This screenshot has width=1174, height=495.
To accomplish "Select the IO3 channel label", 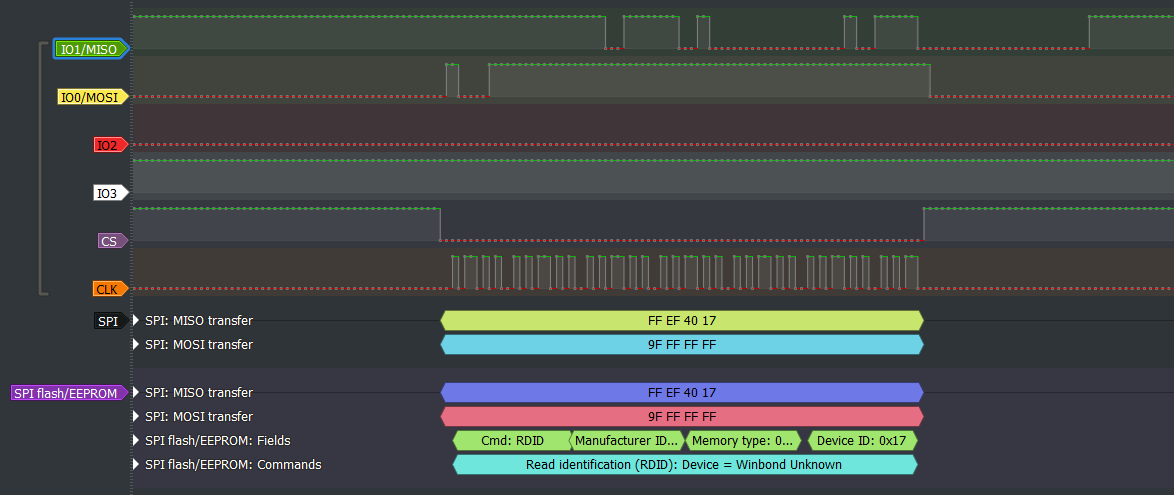I will pyautogui.click(x=110, y=193).
